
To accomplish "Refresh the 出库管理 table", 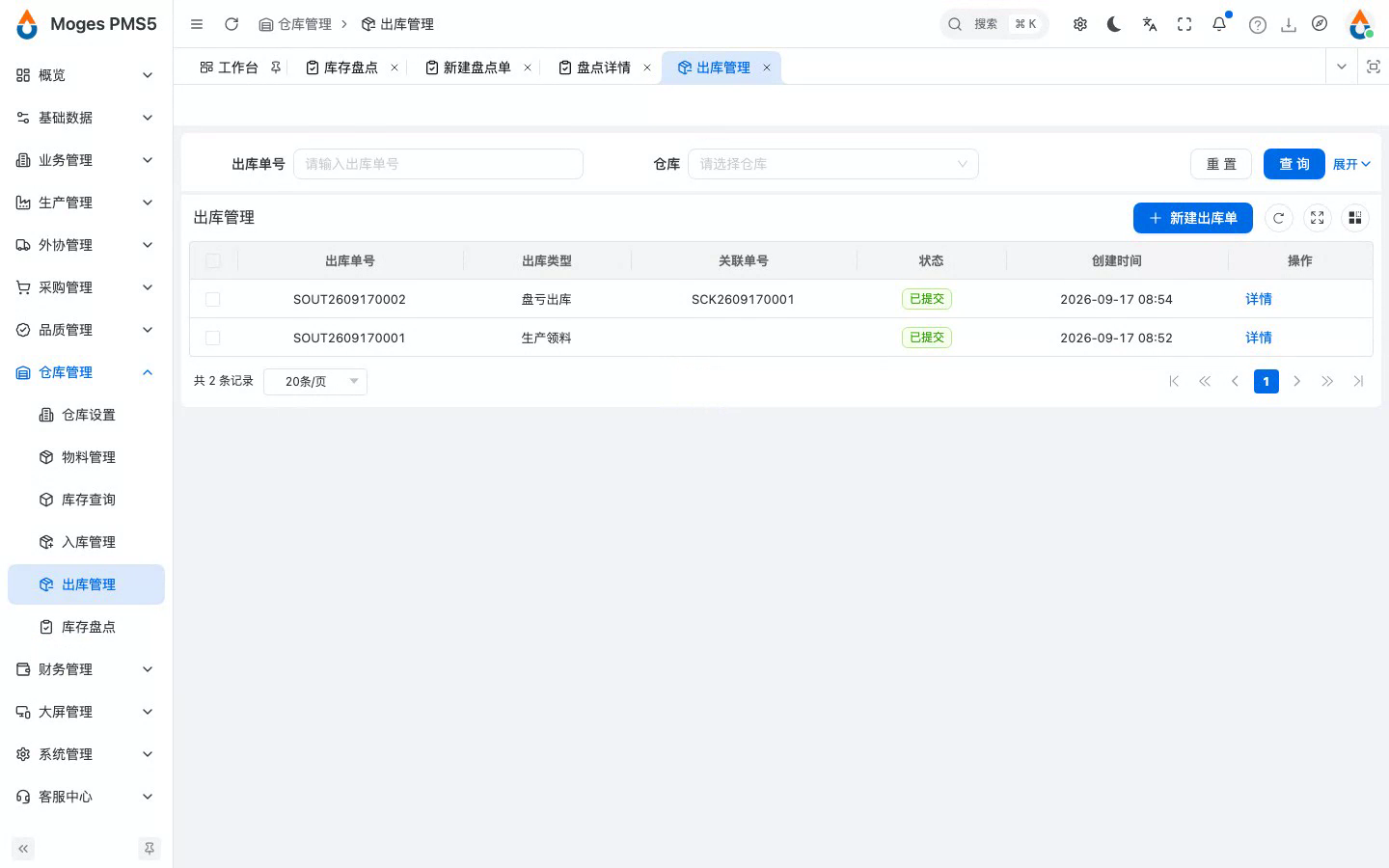I will [1278, 218].
